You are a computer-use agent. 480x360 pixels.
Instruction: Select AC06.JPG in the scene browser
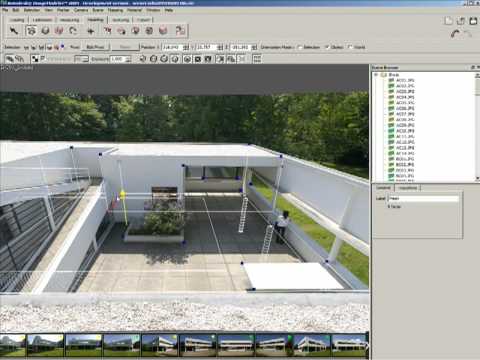click(405, 108)
